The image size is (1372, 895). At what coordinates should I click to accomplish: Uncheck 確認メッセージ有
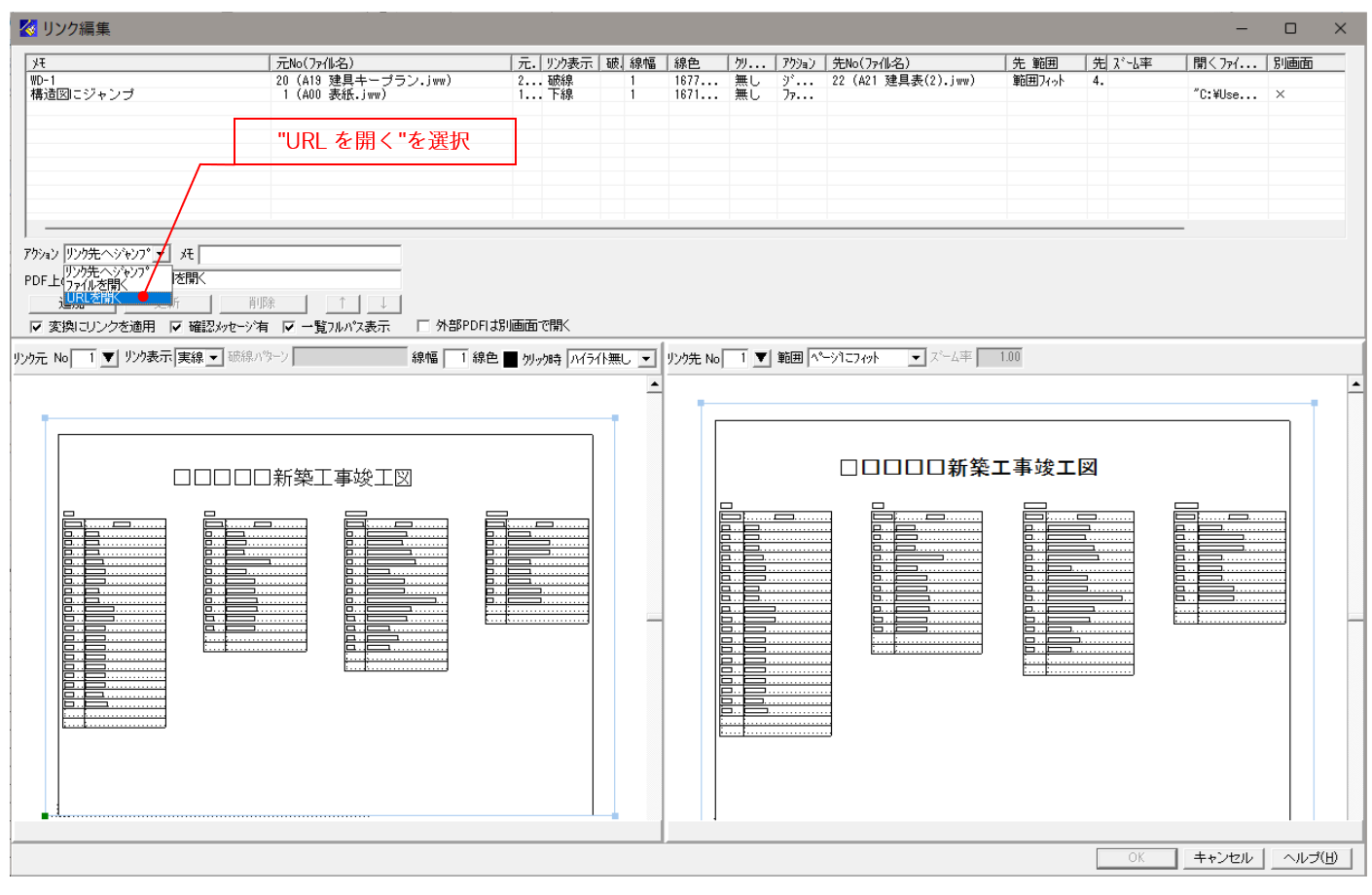175,328
